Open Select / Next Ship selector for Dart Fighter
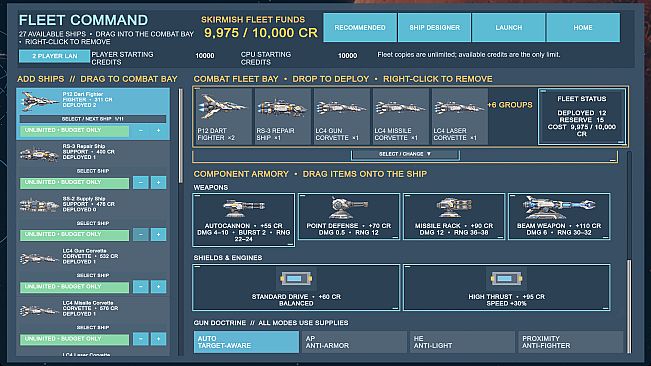651x366 pixels. coord(93,119)
